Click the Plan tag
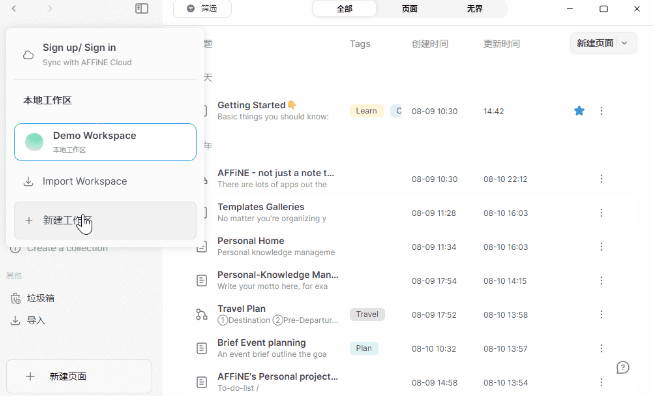654x404 pixels. coord(364,348)
